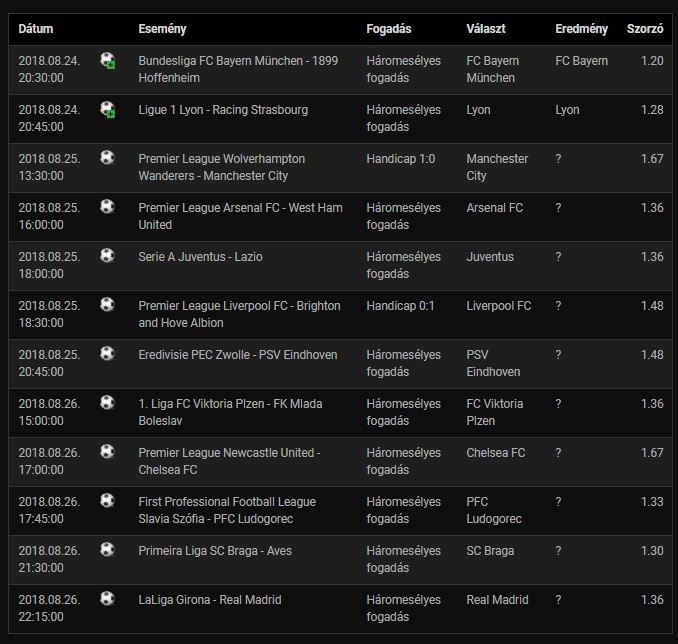The height and width of the screenshot is (644, 678).
Task: Click the Lyon result in Eredmény column
Action: (x=567, y=110)
